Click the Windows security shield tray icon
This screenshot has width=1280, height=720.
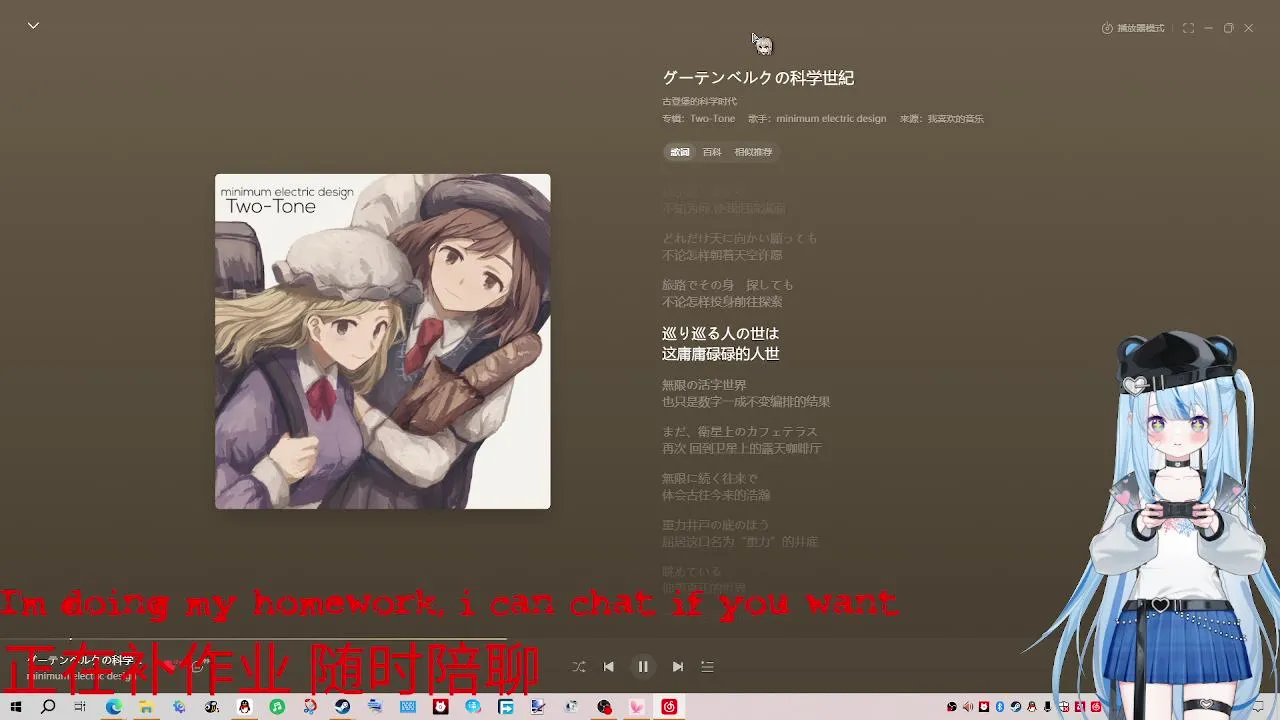click(x=1063, y=707)
